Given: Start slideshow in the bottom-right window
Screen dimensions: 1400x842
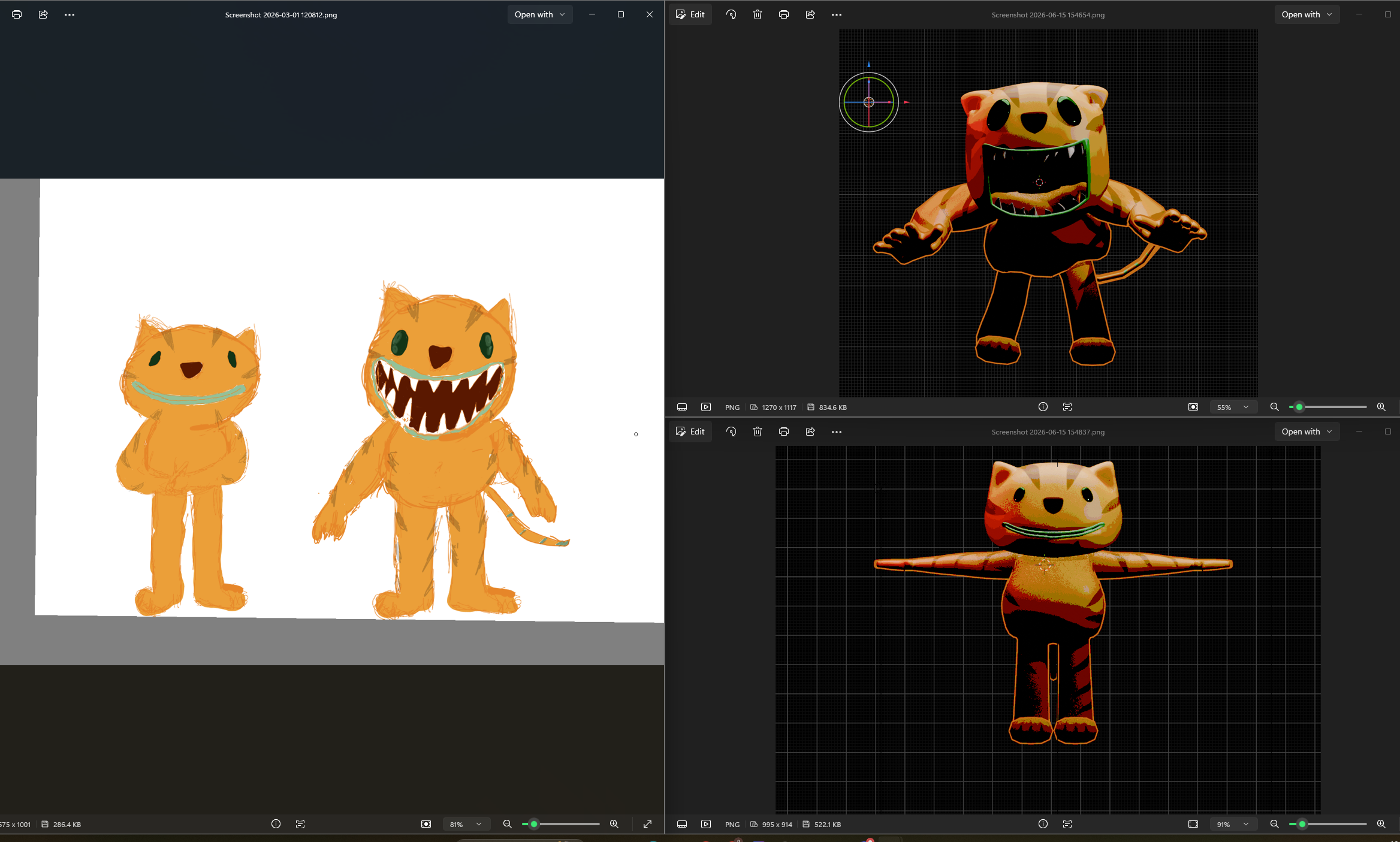Looking at the screenshot, I should point(706,824).
